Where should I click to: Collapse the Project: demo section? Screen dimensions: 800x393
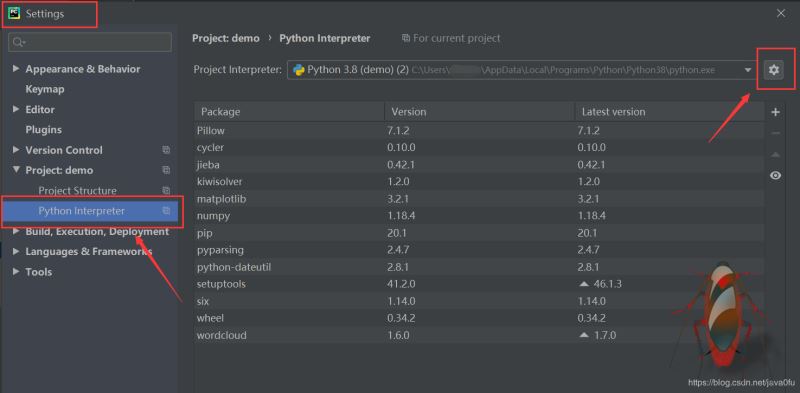click(16, 170)
